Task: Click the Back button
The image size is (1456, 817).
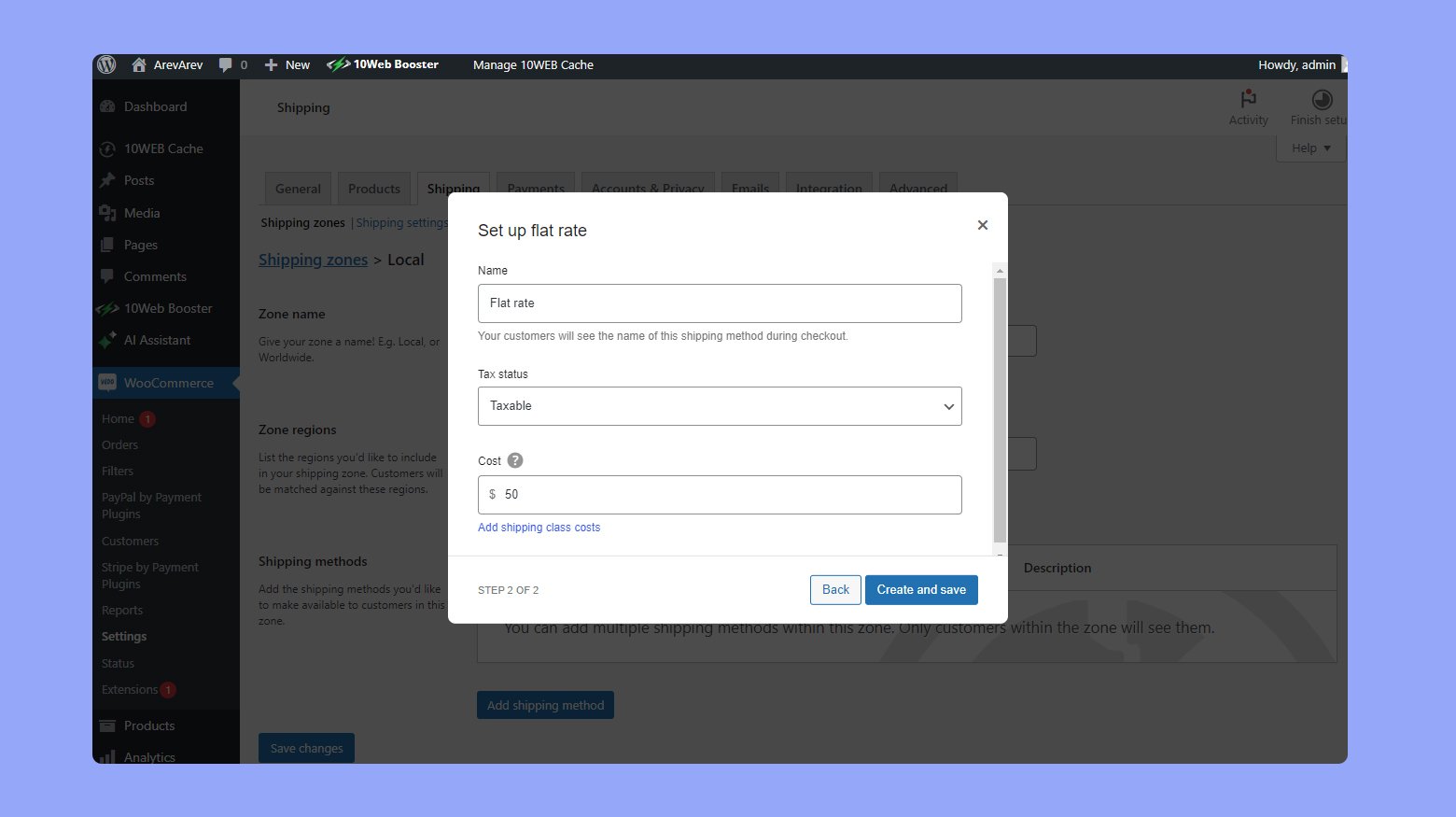Action: [835, 590]
